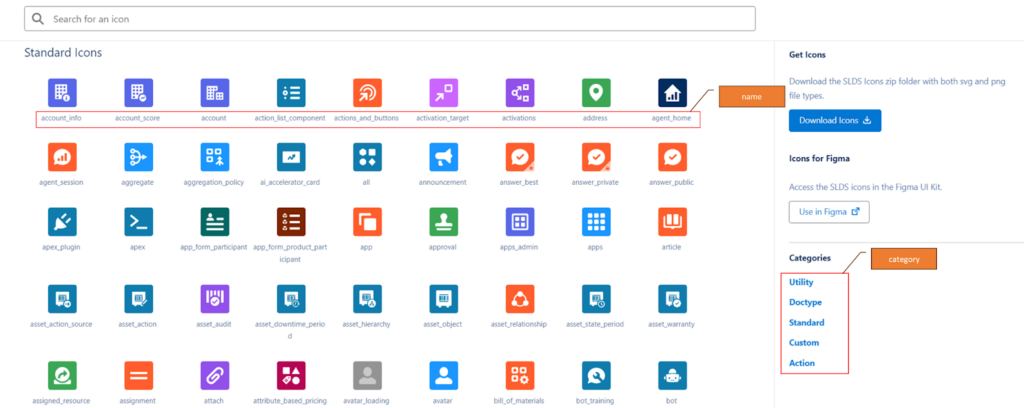1024x408 pixels.
Task: Click the apex terminal prompt icon
Action: tap(138, 221)
